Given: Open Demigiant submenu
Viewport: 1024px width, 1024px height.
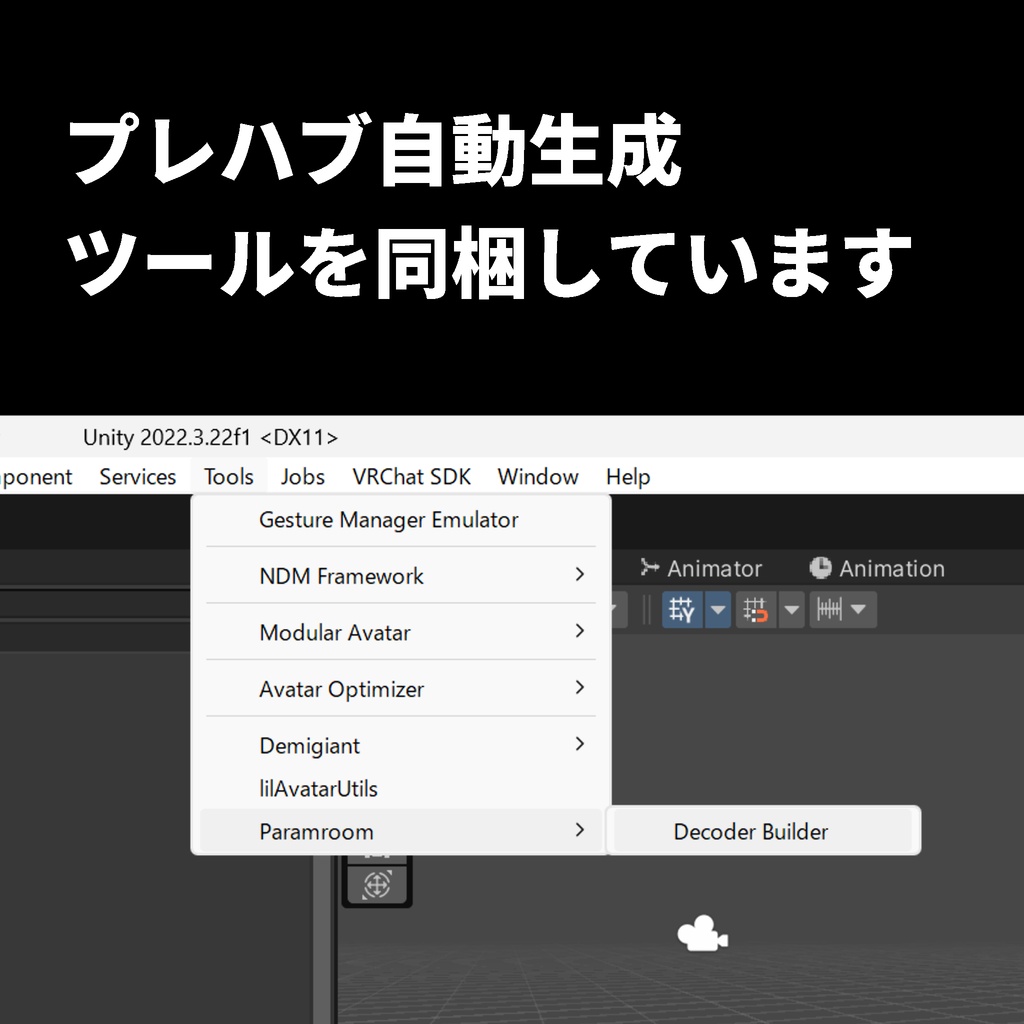Looking at the screenshot, I should [401, 745].
